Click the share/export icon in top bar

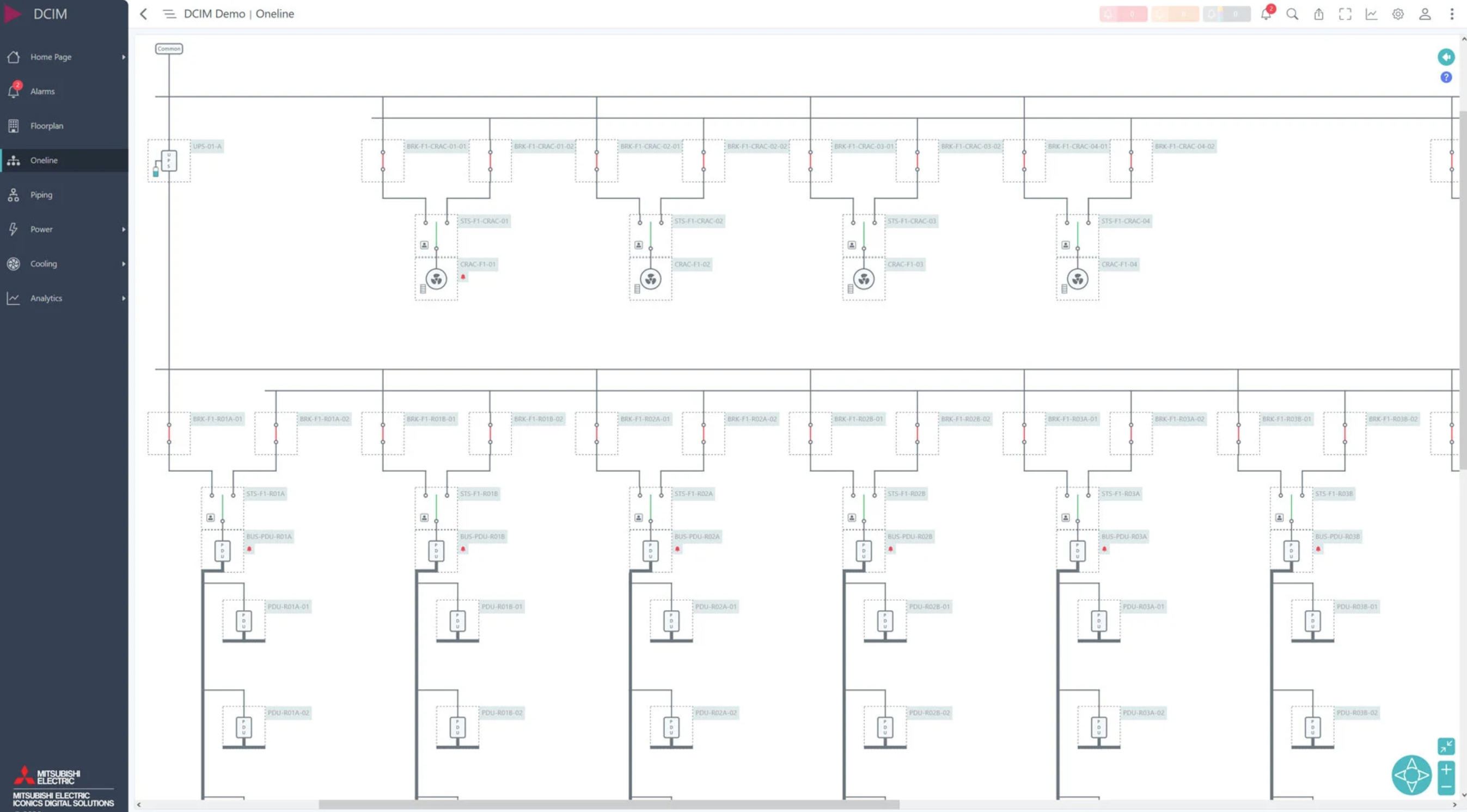(1319, 14)
